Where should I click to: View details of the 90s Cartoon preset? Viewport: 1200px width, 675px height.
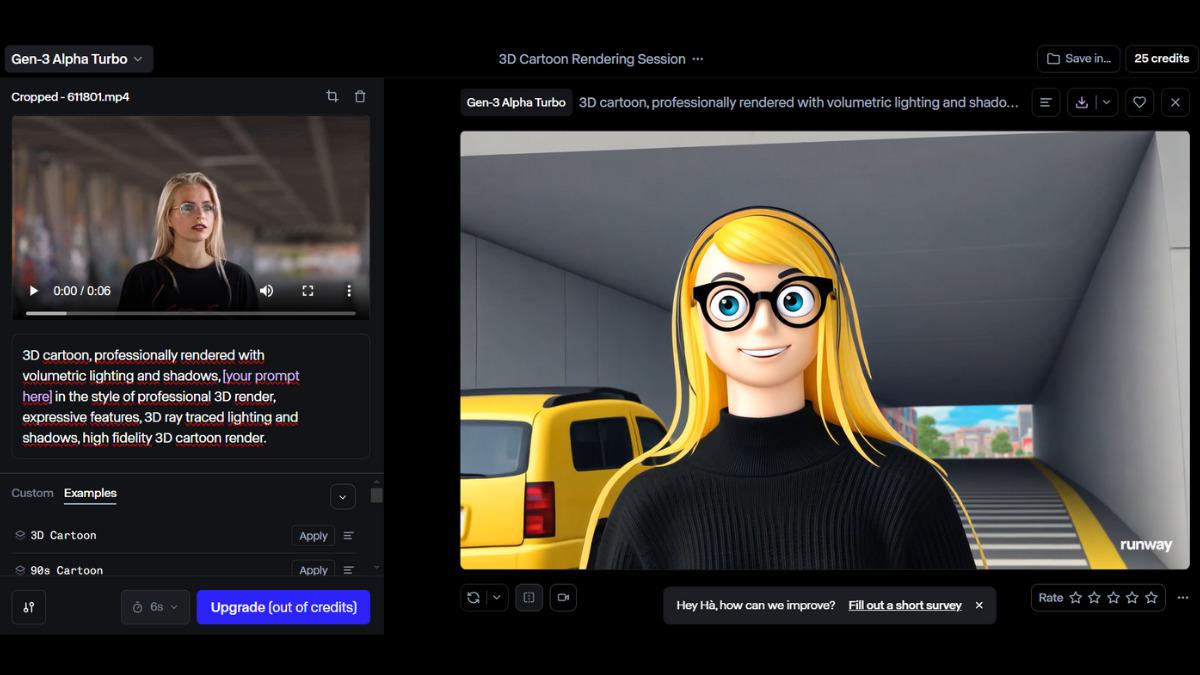point(349,570)
